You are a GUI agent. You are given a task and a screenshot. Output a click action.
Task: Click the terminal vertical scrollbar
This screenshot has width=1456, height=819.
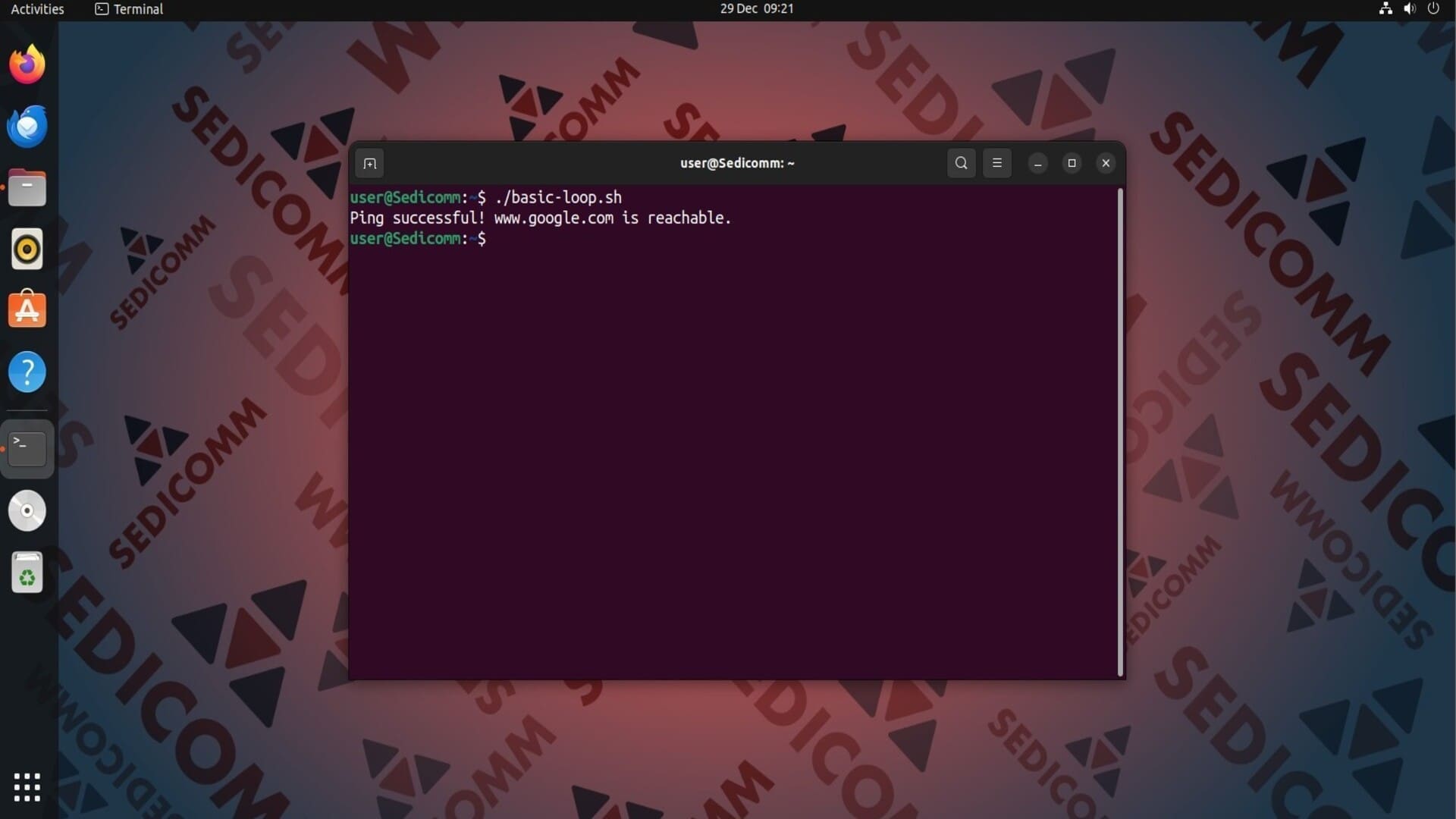(1120, 432)
